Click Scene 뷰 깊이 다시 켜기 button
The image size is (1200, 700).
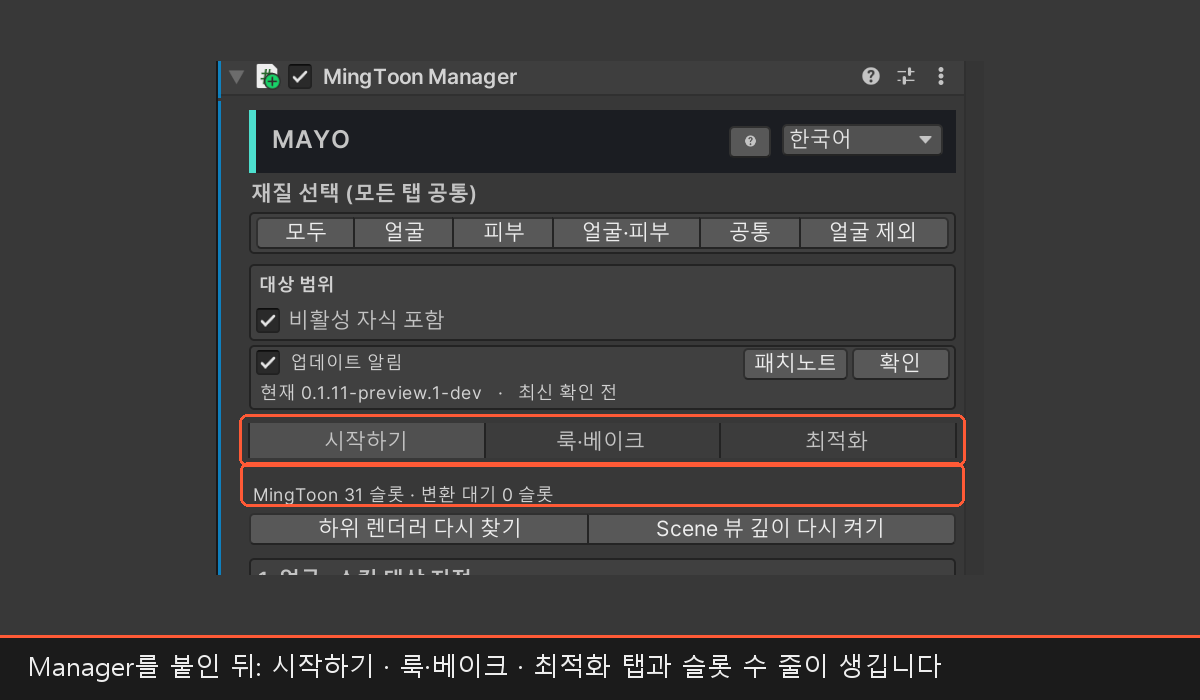coord(771,528)
